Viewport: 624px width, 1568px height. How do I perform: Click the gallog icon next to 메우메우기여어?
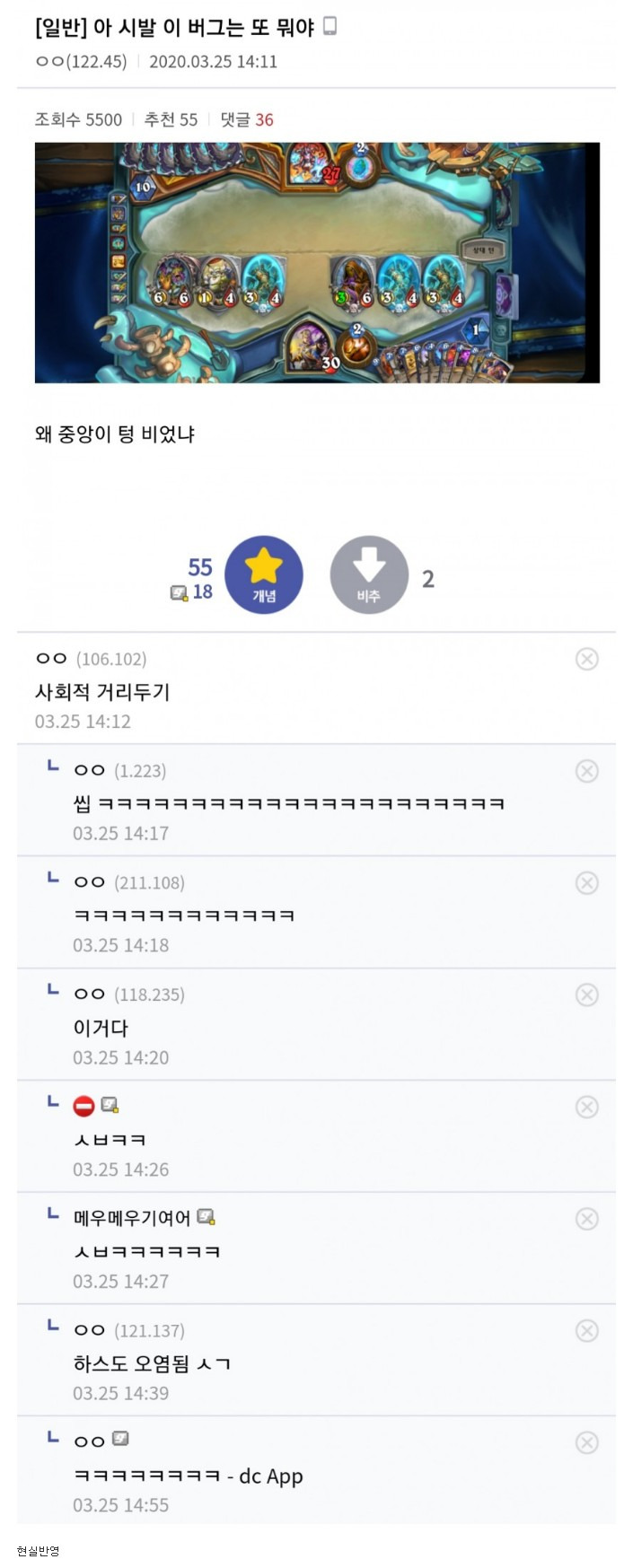click(206, 1217)
